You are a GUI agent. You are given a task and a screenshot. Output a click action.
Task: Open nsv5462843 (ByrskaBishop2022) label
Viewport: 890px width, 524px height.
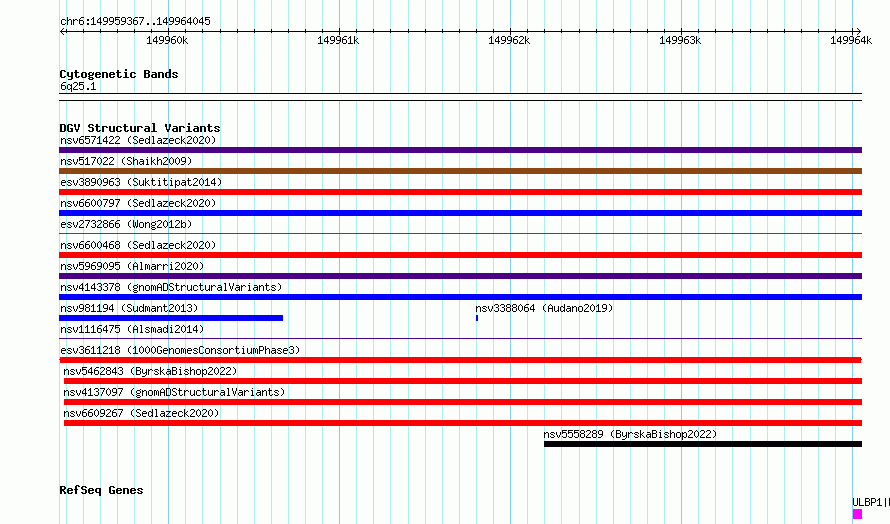coord(150,371)
